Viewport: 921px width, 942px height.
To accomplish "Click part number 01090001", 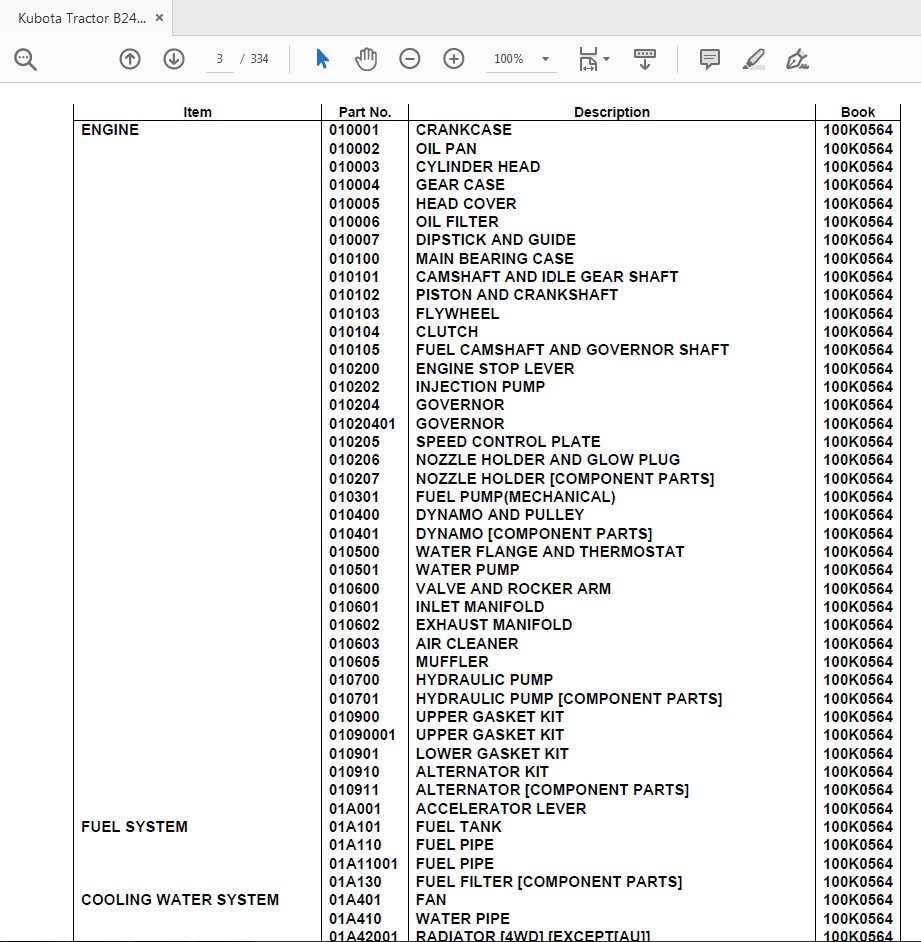I will [x=362, y=735].
